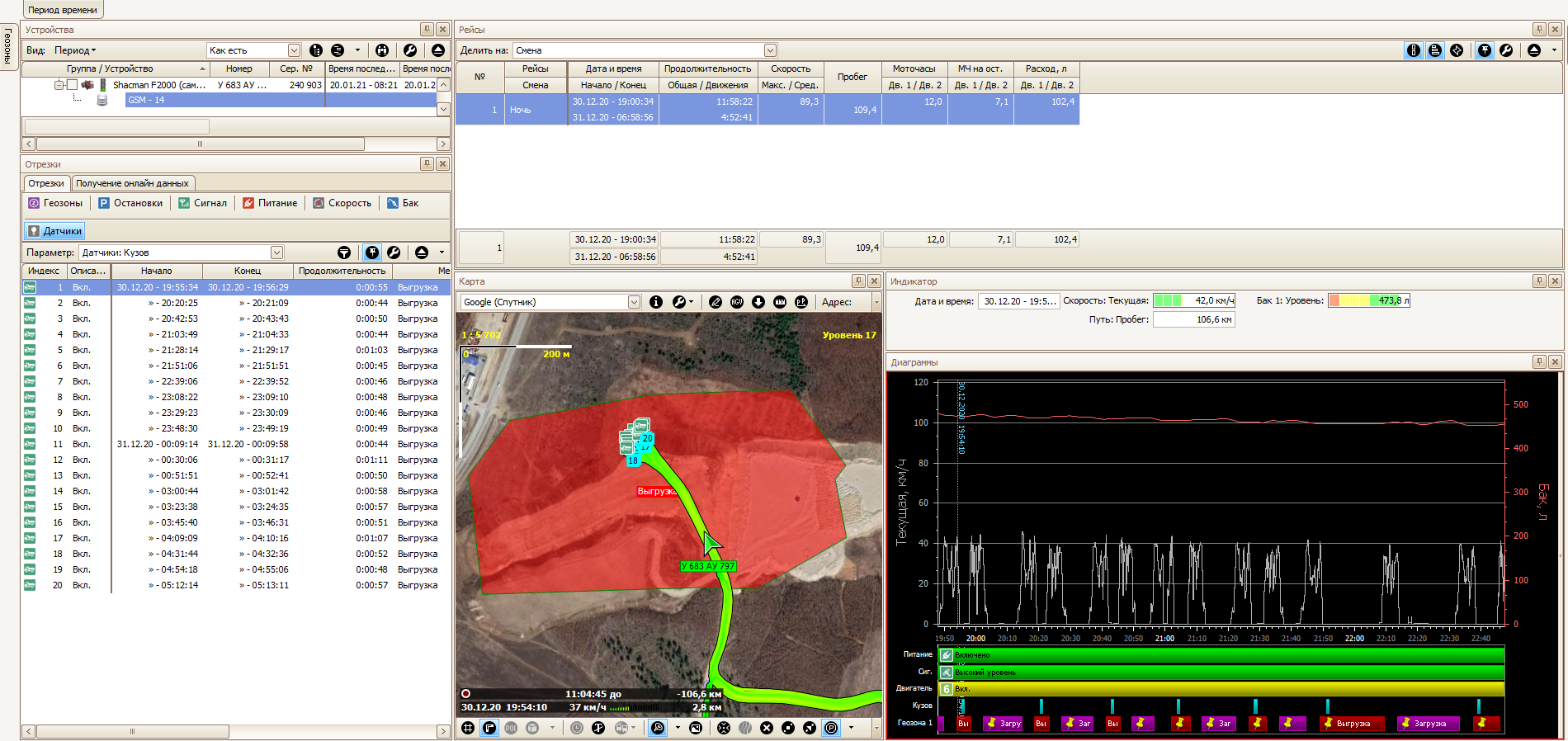Click the wrench icon in Устройства toolbar
The image size is (1568, 741).
[410, 50]
